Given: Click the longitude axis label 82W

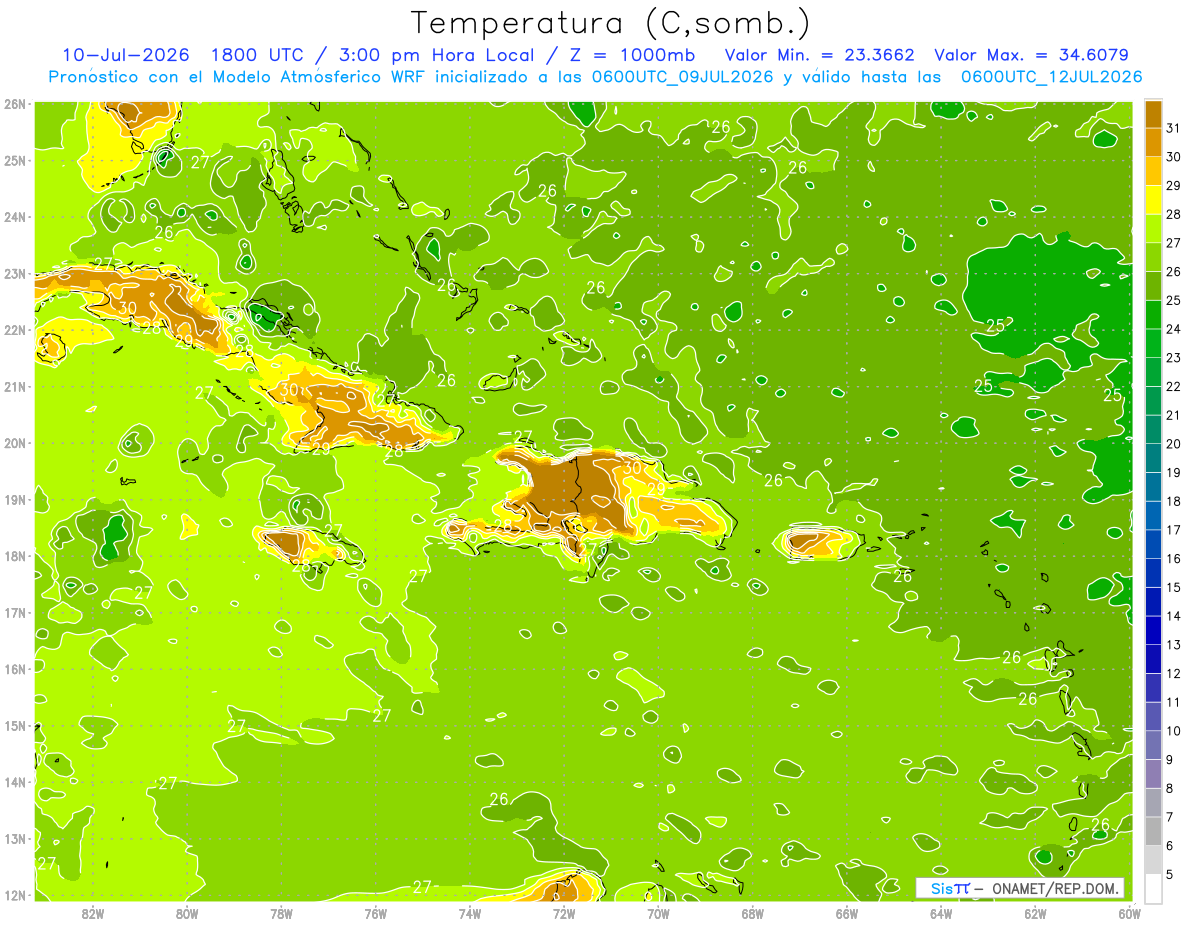Looking at the screenshot, I should point(93,913).
